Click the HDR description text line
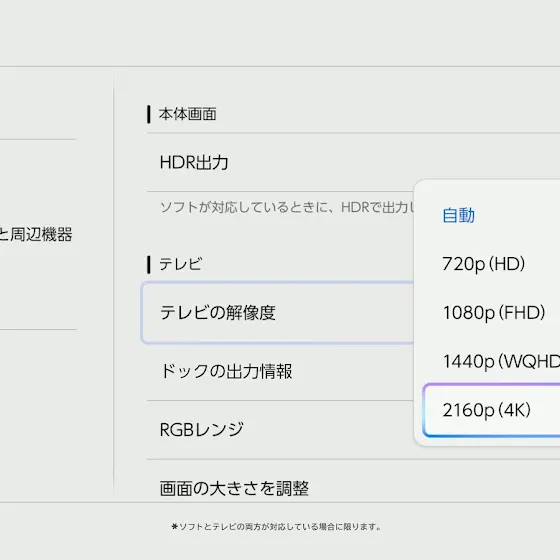 point(287,207)
